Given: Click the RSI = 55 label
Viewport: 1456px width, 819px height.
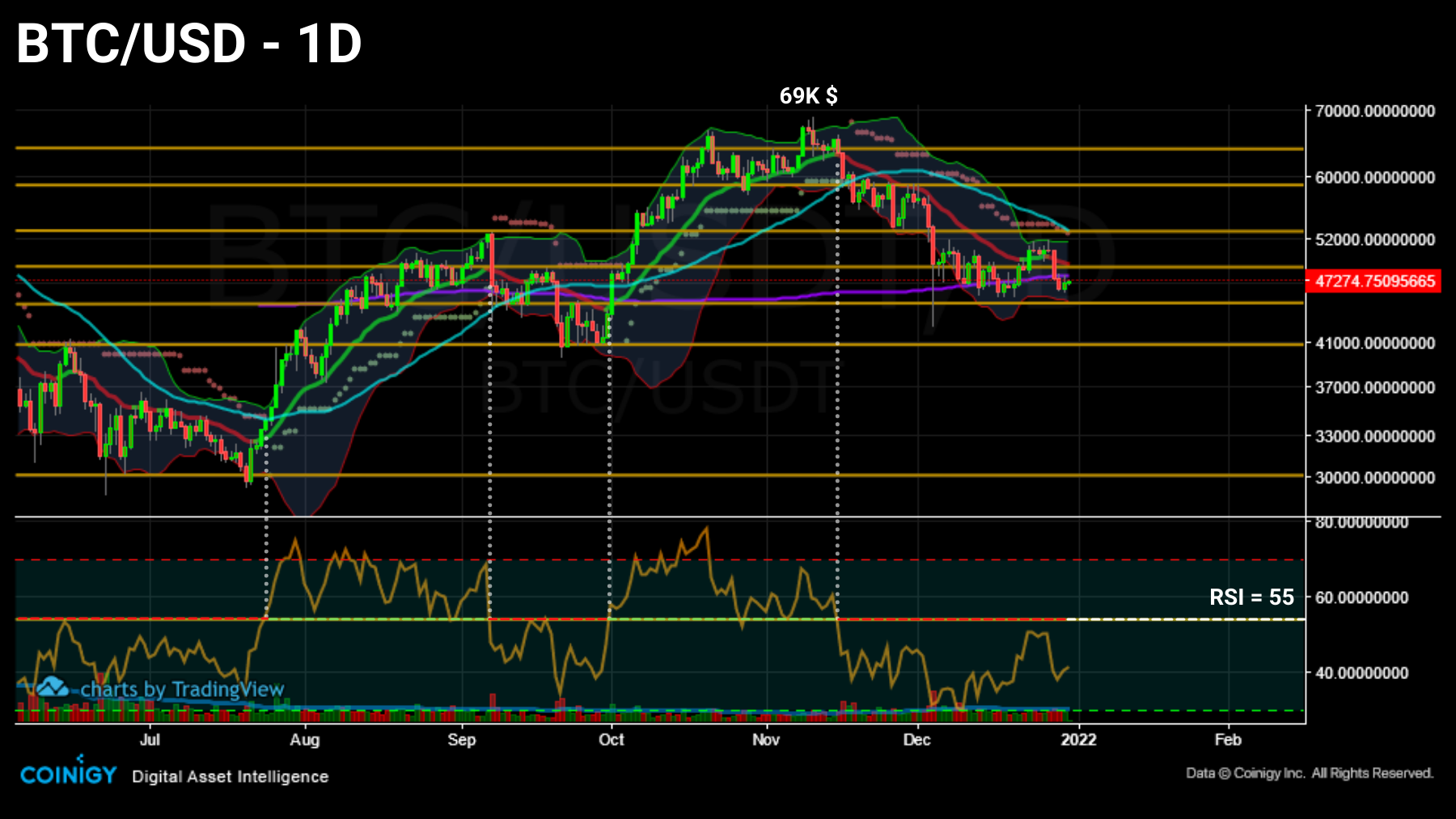Looking at the screenshot, I should click(1251, 597).
